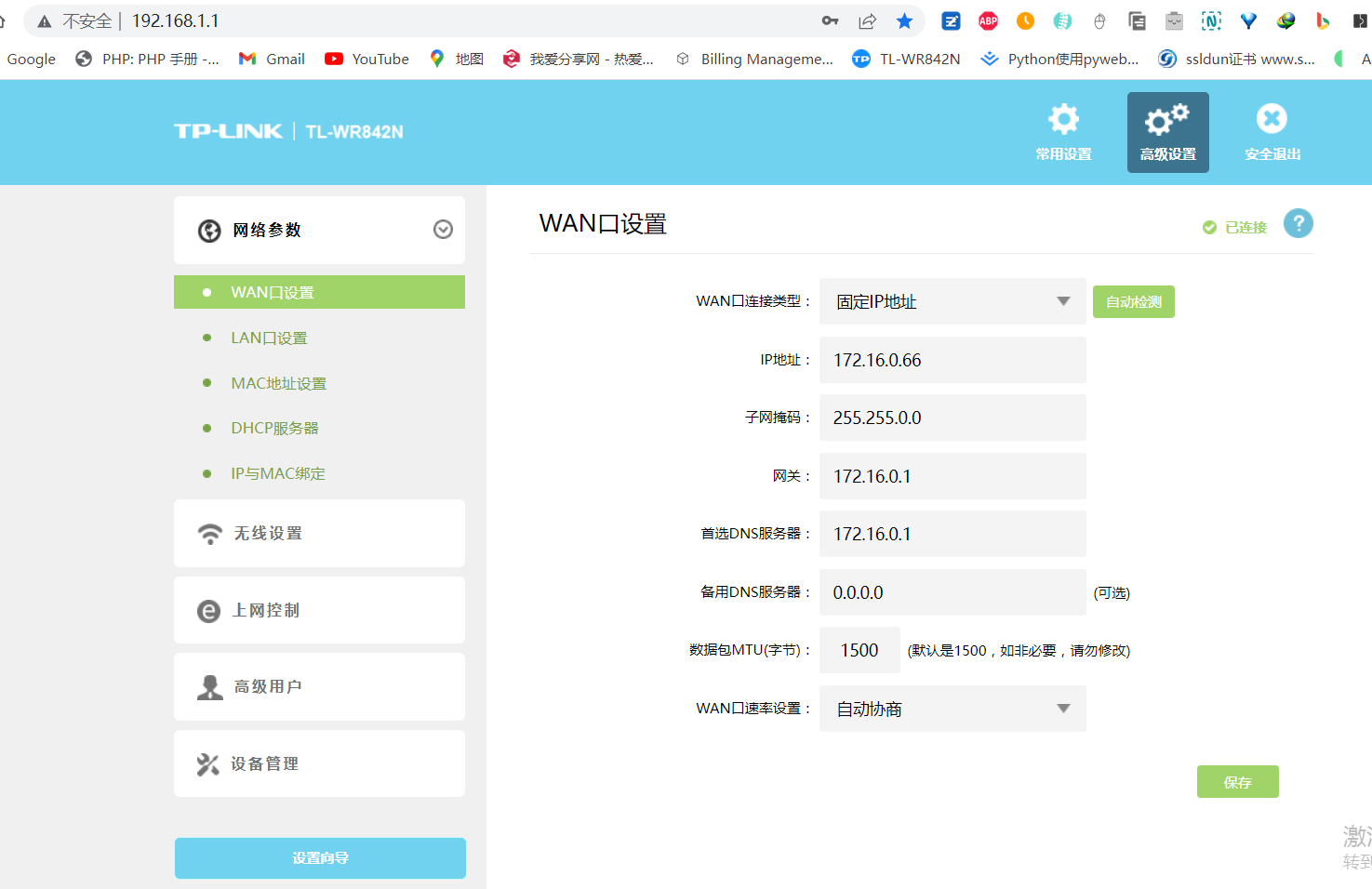Open the Billing Management bookmark
The width and height of the screenshot is (1372, 889).
click(x=754, y=59)
